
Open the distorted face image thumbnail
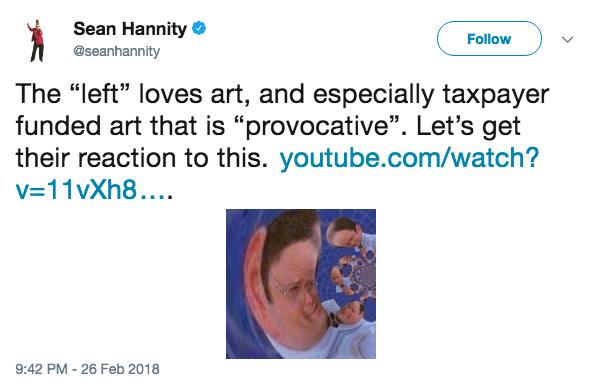(301, 284)
